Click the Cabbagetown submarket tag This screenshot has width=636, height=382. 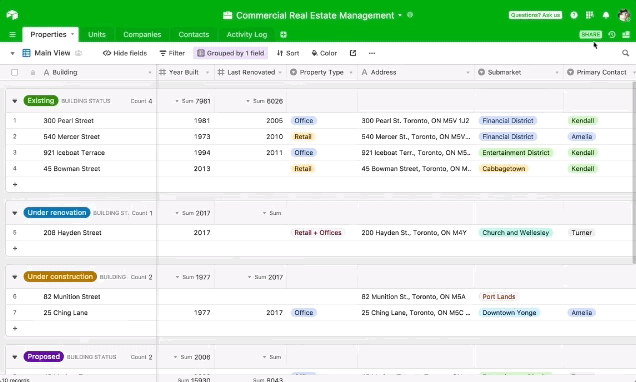[503, 169]
